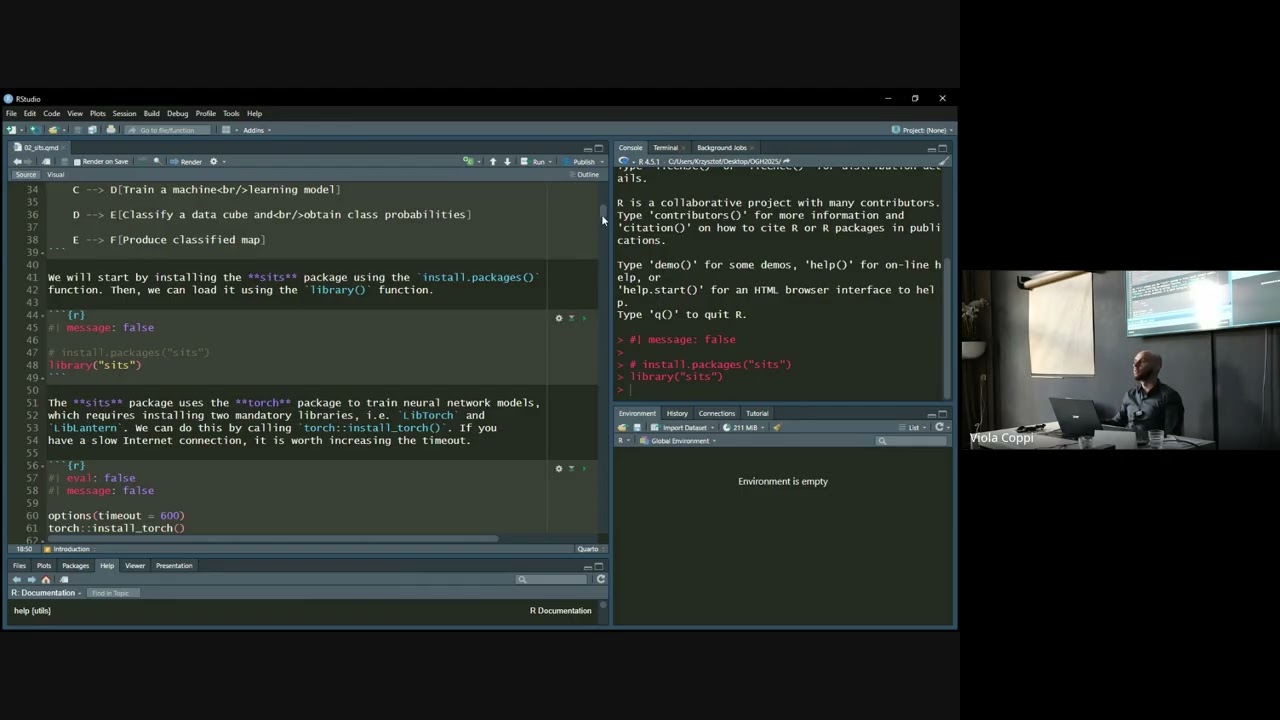Switch to the Packages tab
The height and width of the screenshot is (720, 1280).
75,566
